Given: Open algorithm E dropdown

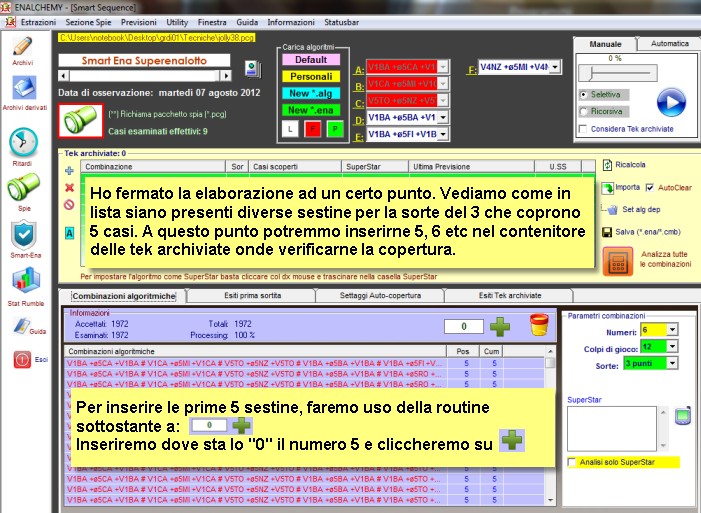Looking at the screenshot, I should (x=443, y=134).
